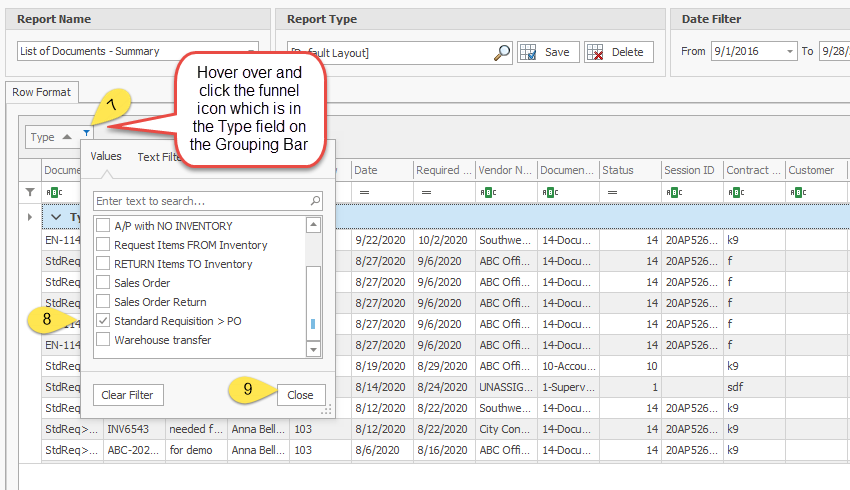Select the Values tab in filter popup
The image size is (850, 490).
pyautogui.click(x=106, y=156)
